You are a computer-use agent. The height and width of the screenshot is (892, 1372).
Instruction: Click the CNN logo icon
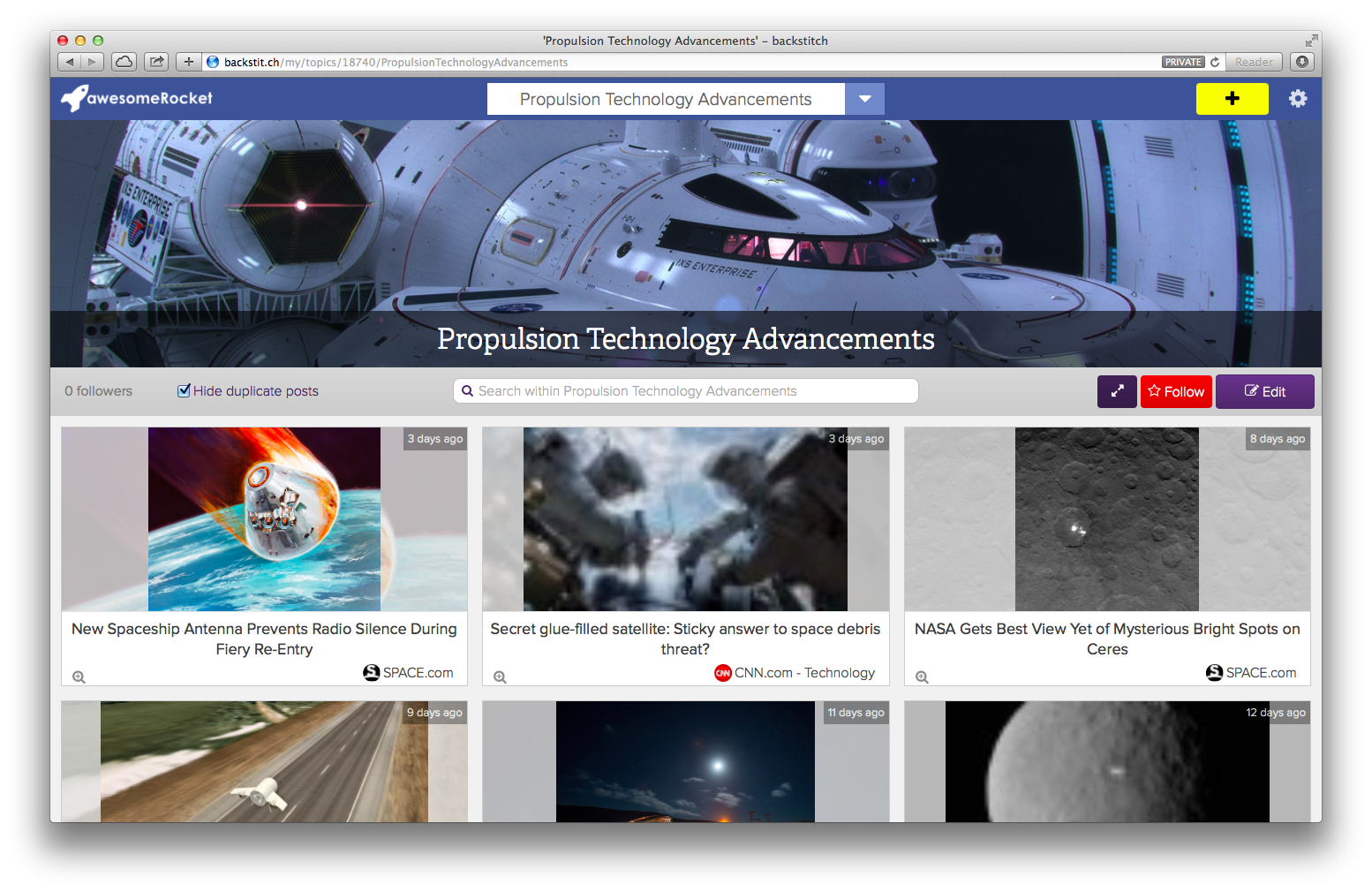pos(723,673)
